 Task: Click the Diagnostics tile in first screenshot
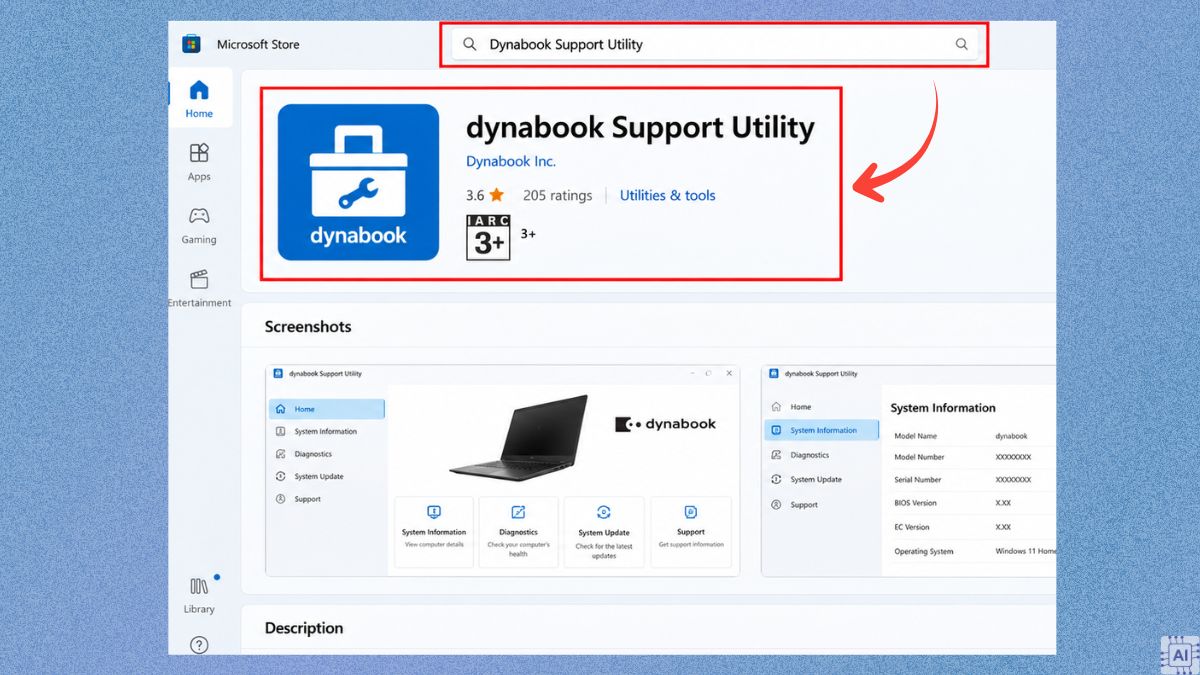point(518,532)
